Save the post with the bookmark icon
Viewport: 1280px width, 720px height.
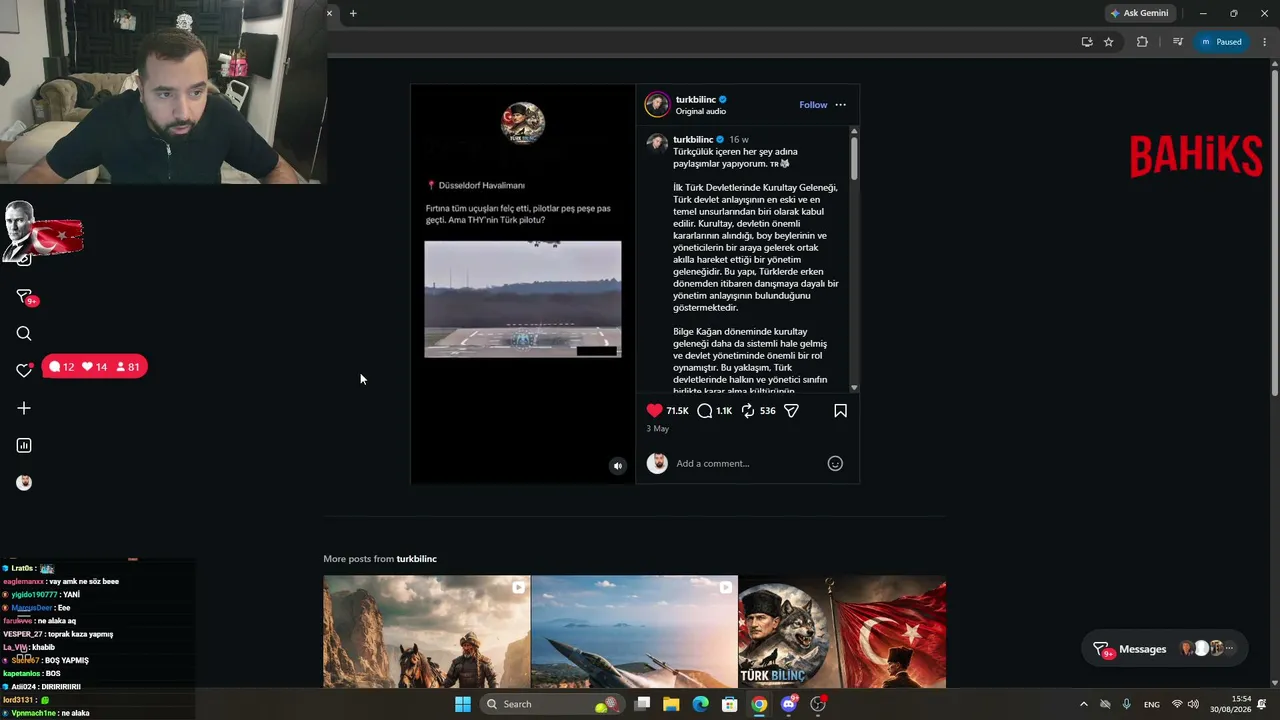click(x=840, y=410)
